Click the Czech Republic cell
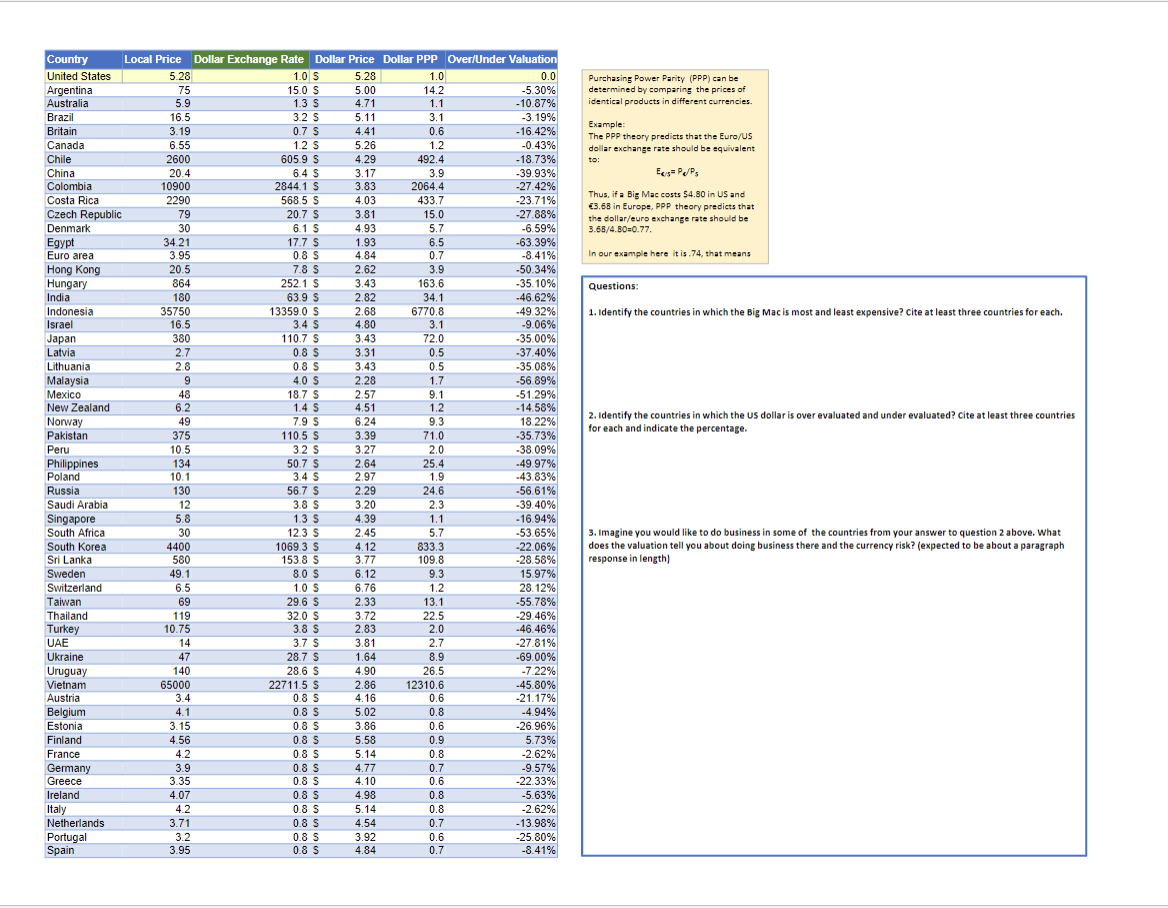 pyautogui.click(x=83, y=215)
